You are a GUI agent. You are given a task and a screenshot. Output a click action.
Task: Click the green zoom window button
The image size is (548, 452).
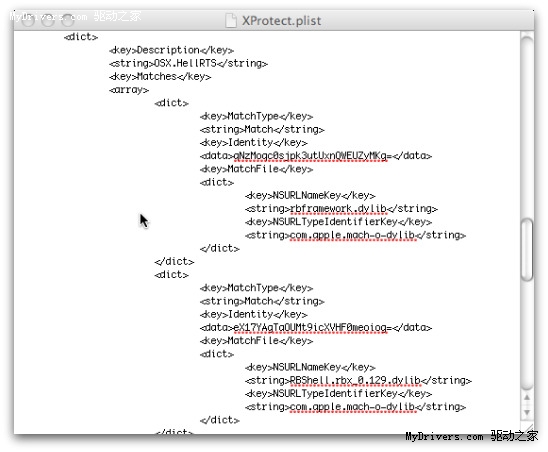[x=68, y=21]
